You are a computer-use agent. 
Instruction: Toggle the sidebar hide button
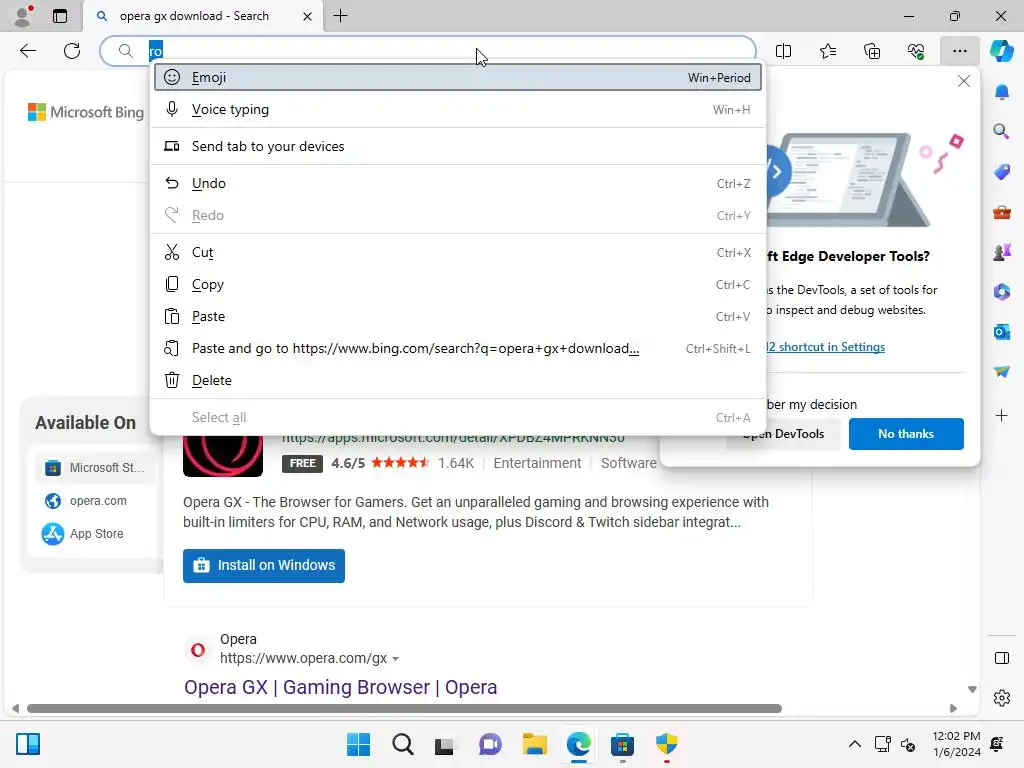click(x=1002, y=658)
